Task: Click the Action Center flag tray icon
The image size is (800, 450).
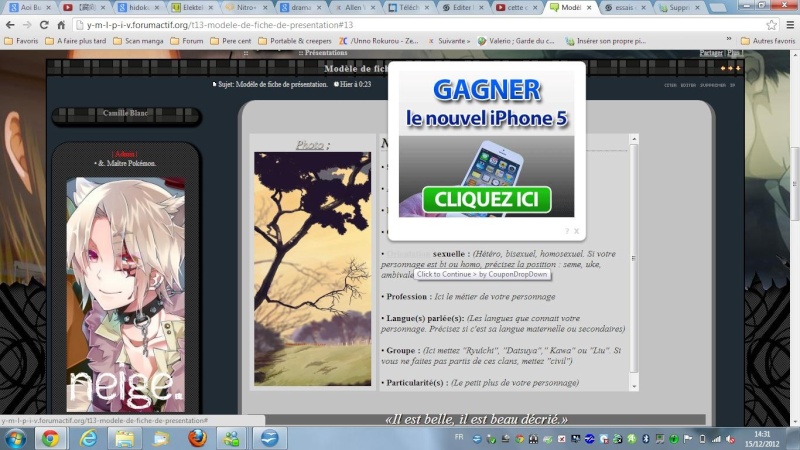Action: pos(688,439)
